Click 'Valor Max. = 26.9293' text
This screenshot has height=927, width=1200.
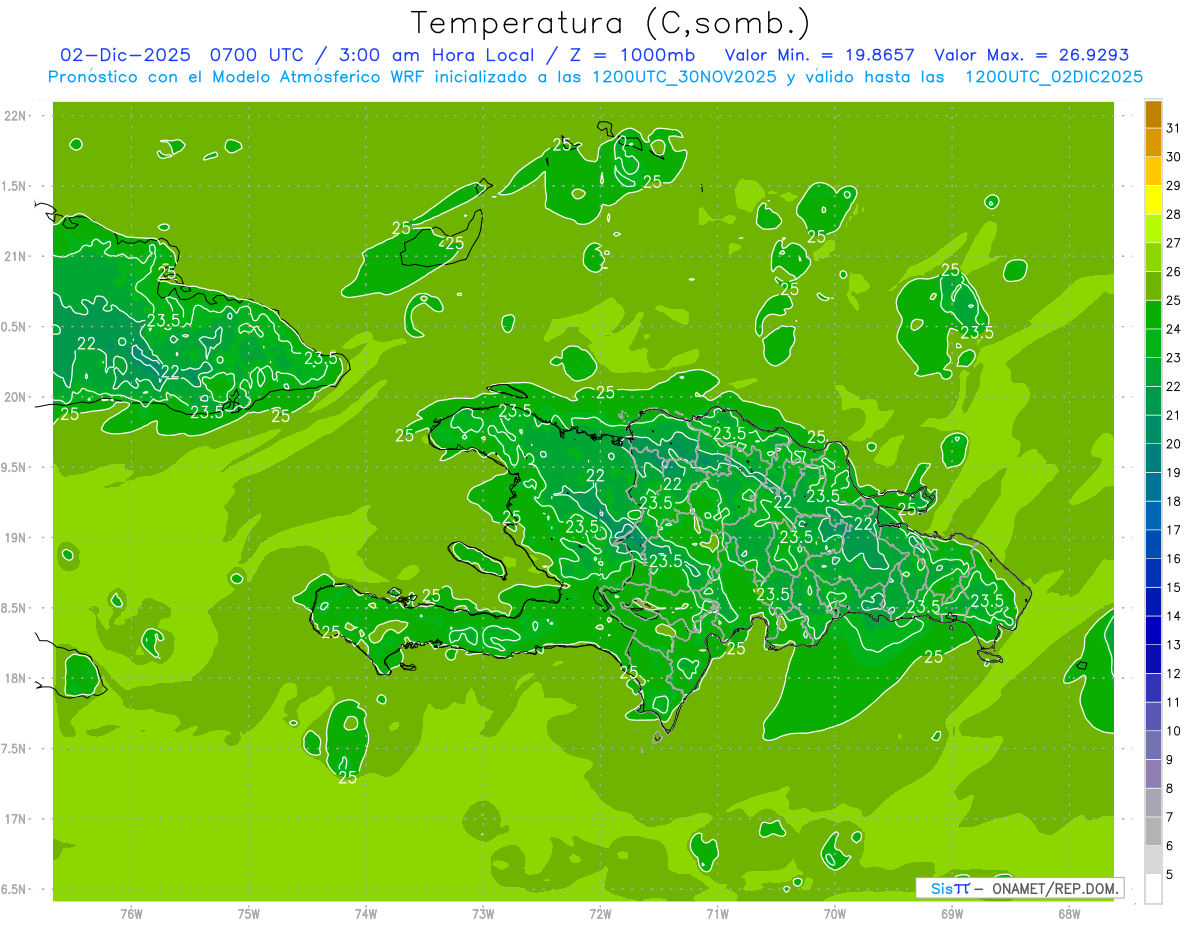point(1031,55)
